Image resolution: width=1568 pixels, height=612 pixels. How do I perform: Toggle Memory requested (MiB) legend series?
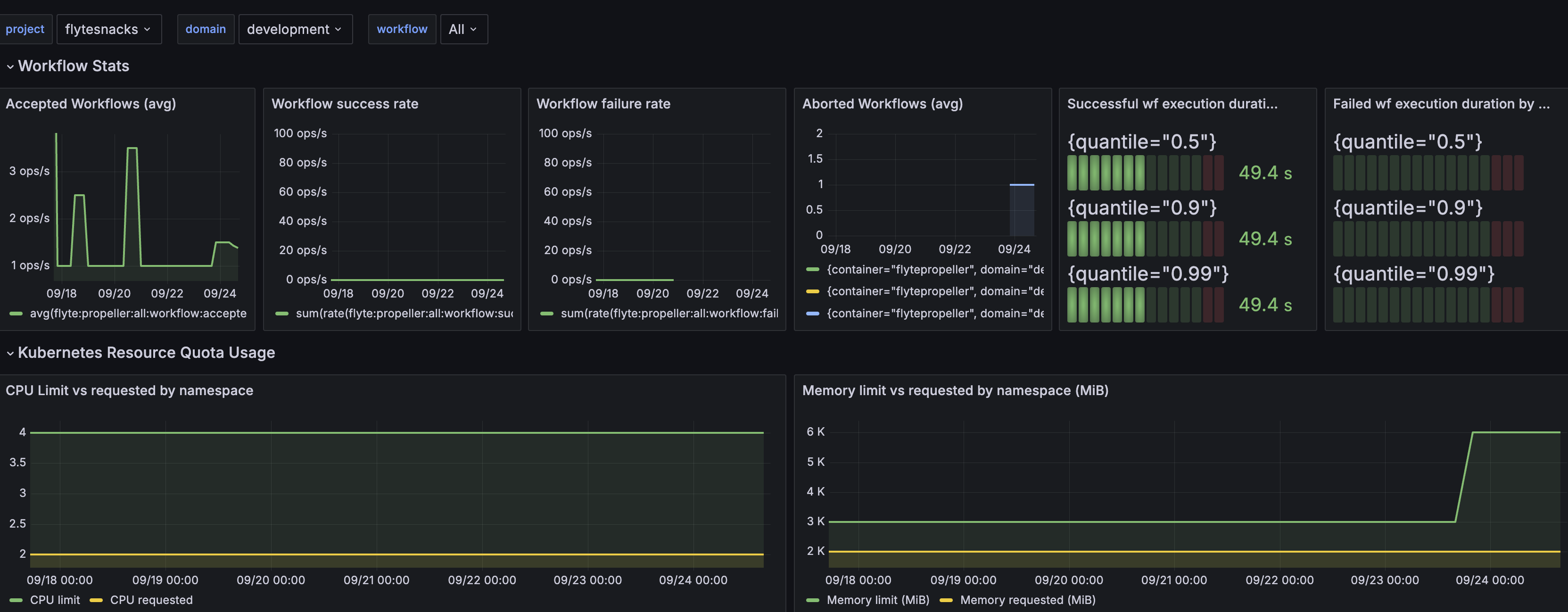(1027, 600)
